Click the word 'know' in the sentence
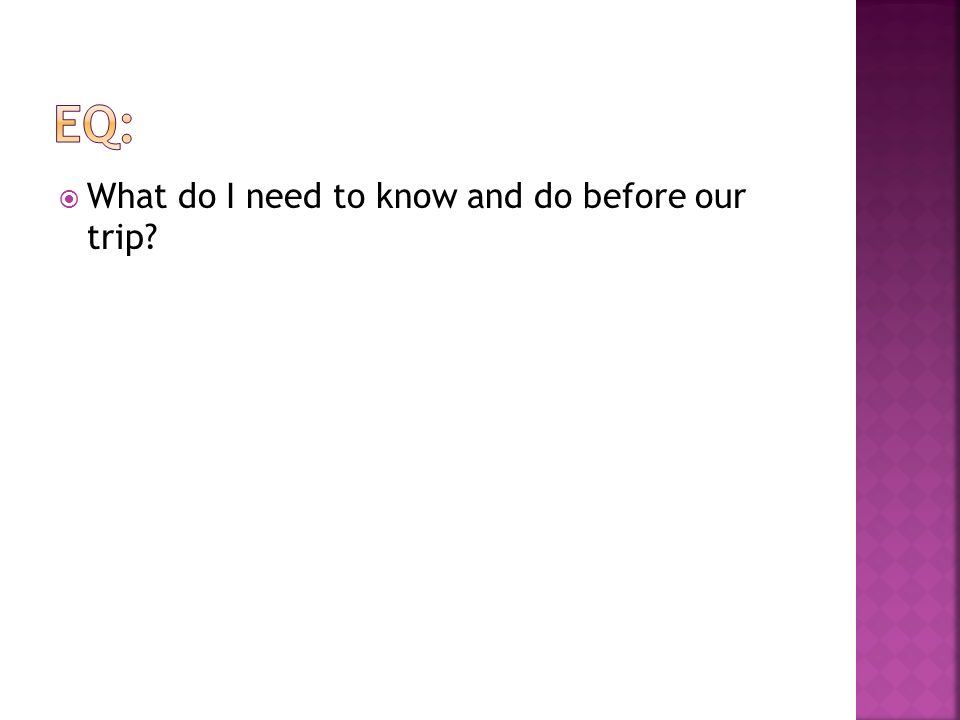 pyautogui.click(x=416, y=196)
